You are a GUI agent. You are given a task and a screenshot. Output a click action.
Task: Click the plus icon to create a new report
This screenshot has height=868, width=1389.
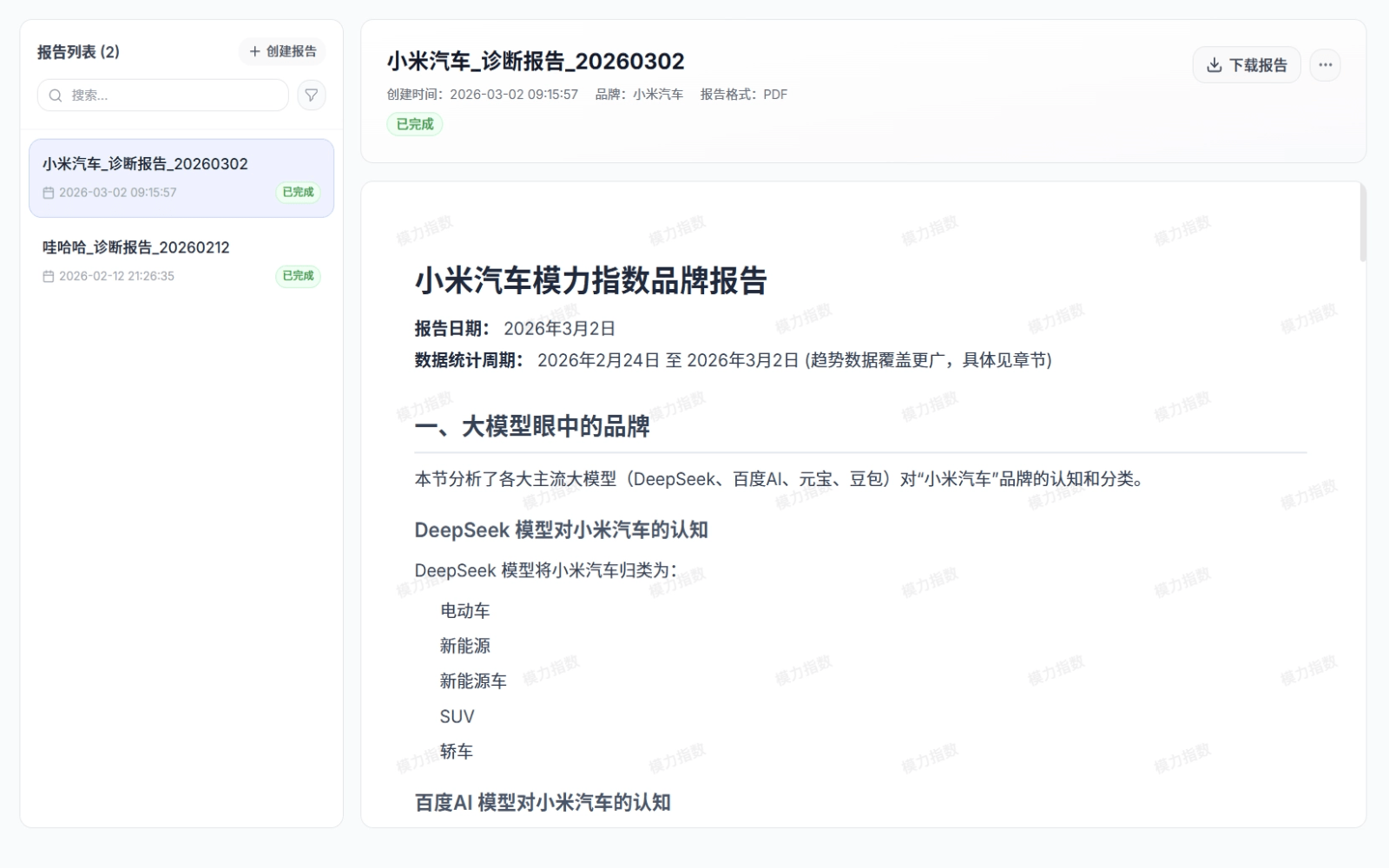click(x=254, y=51)
